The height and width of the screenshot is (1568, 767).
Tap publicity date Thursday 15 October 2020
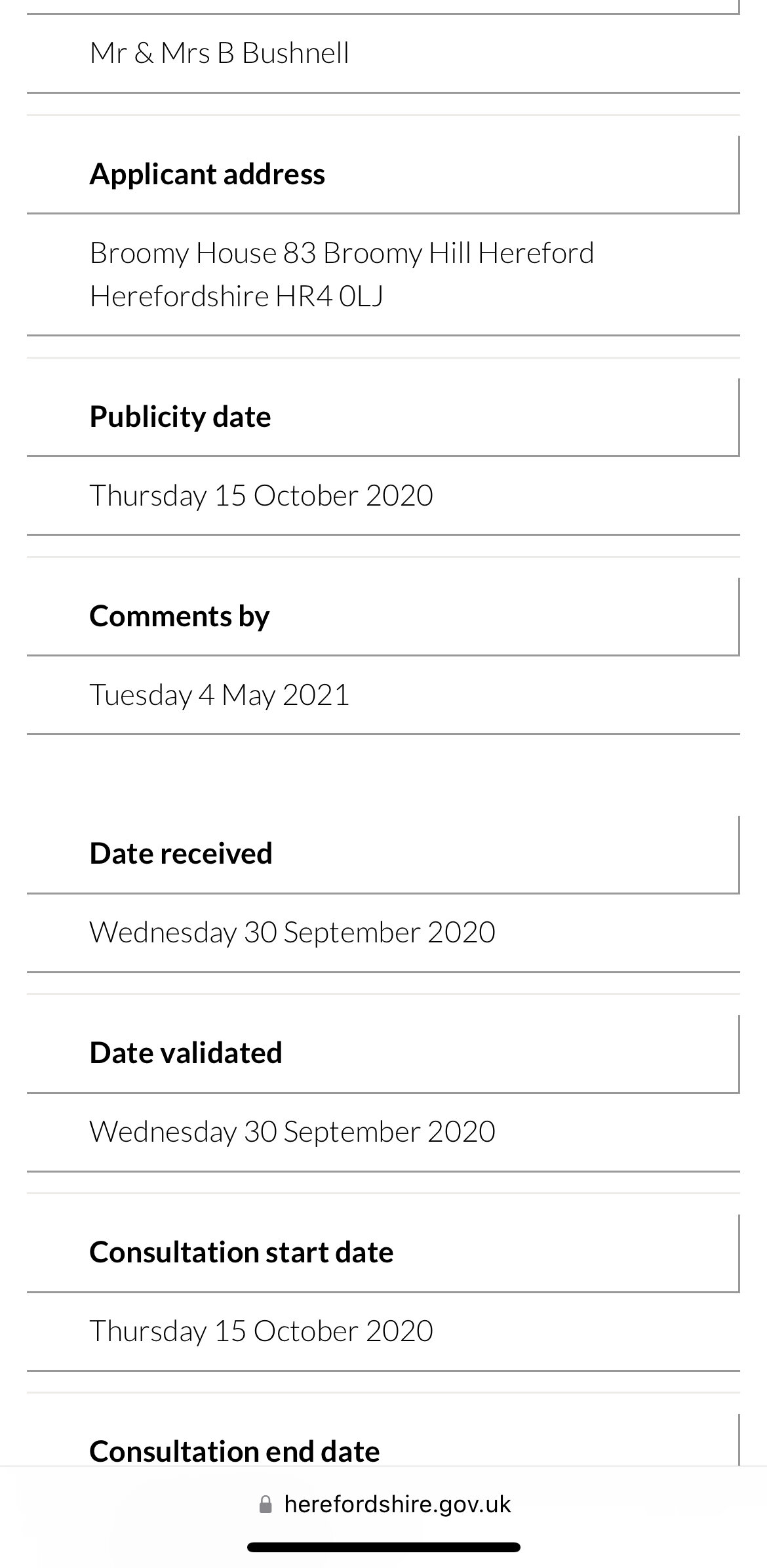pos(261,495)
